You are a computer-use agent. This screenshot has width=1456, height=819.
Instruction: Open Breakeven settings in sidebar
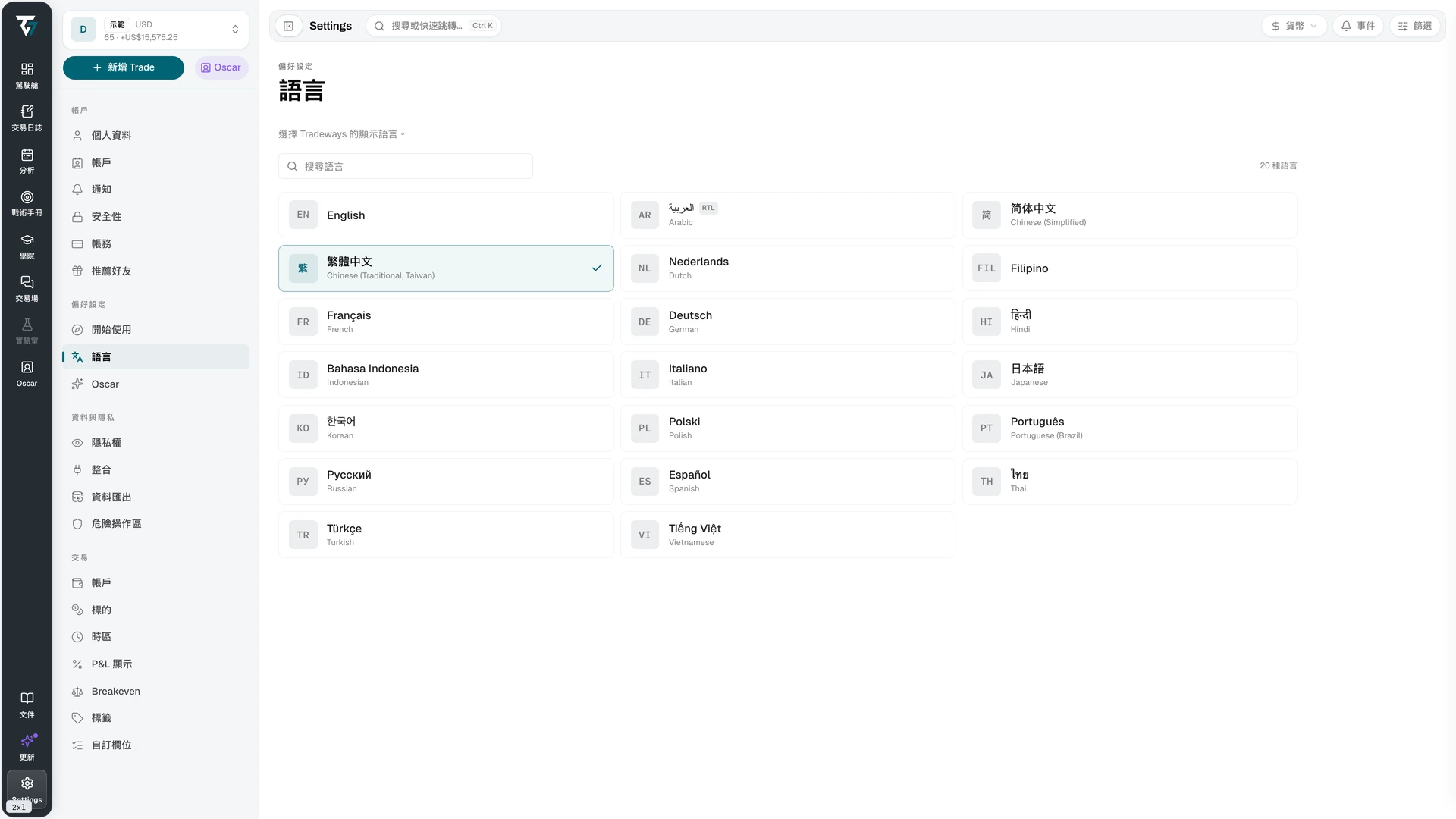coord(155,692)
